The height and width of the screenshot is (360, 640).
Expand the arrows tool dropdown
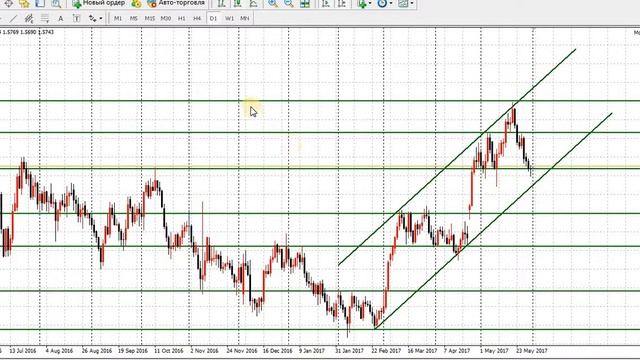[x=101, y=18]
